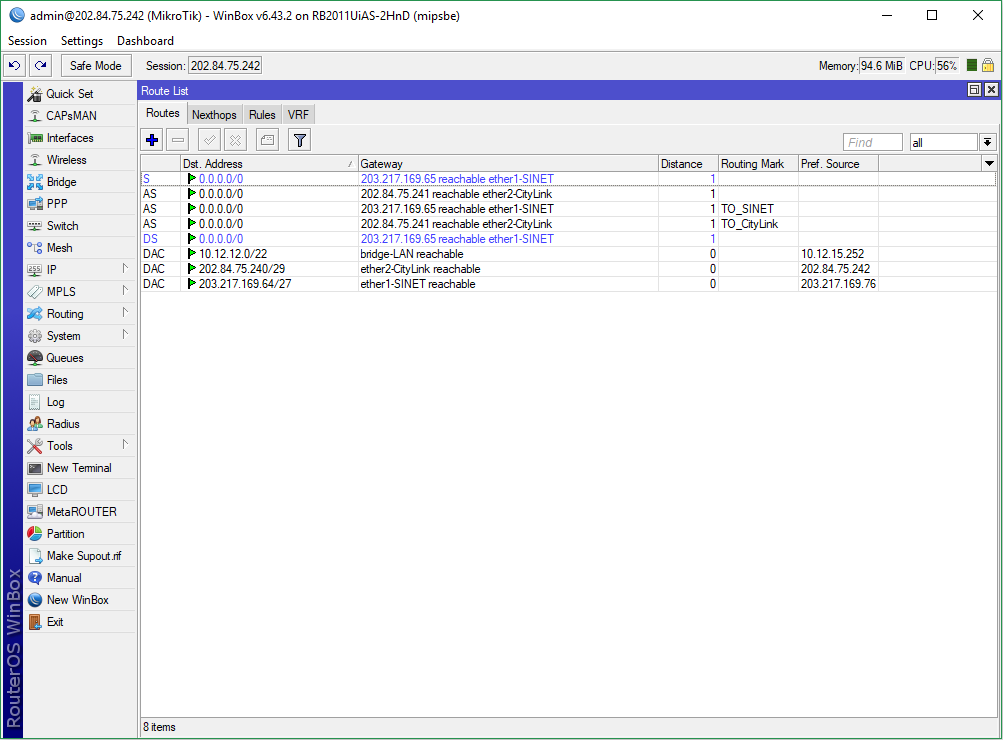The width and height of the screenshot is (1003, 740).
Task: Open Partition in sidebar
Action: coord(80,534)
